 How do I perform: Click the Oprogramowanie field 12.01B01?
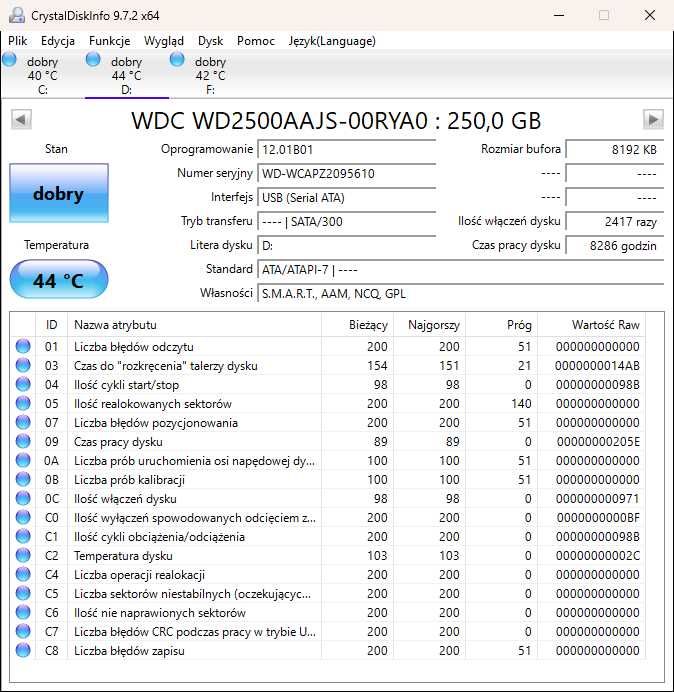coord(347,150)
